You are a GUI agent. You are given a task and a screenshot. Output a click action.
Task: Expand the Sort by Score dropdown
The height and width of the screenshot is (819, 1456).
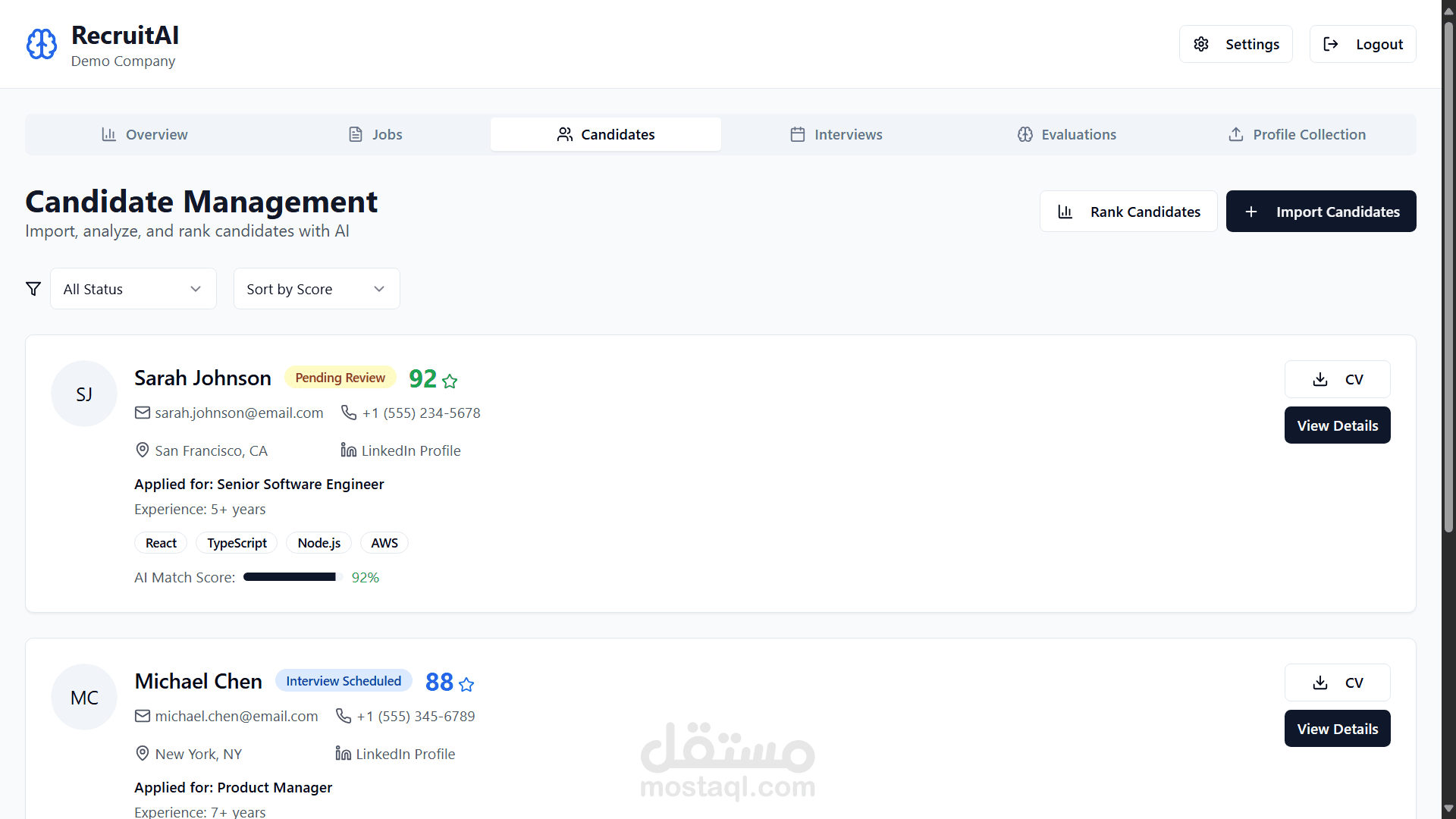[x=316, y=289]
